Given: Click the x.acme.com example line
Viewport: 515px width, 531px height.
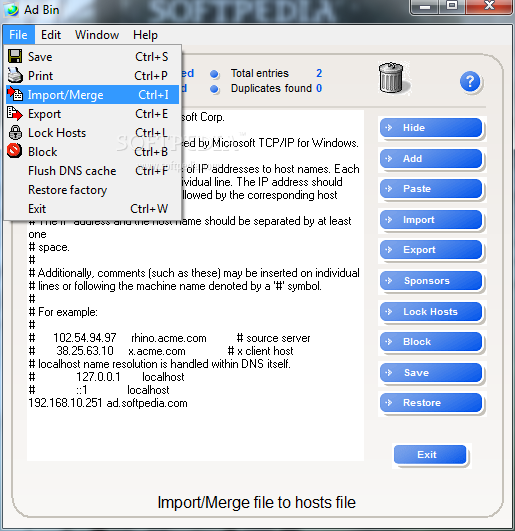Looking at the screenshot, I should [x=161, y=351].
